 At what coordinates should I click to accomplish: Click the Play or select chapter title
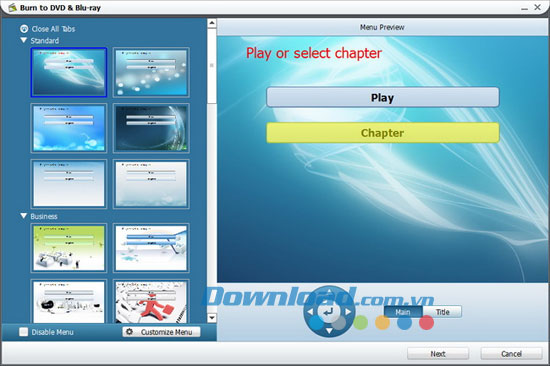[x=314, y=53]
